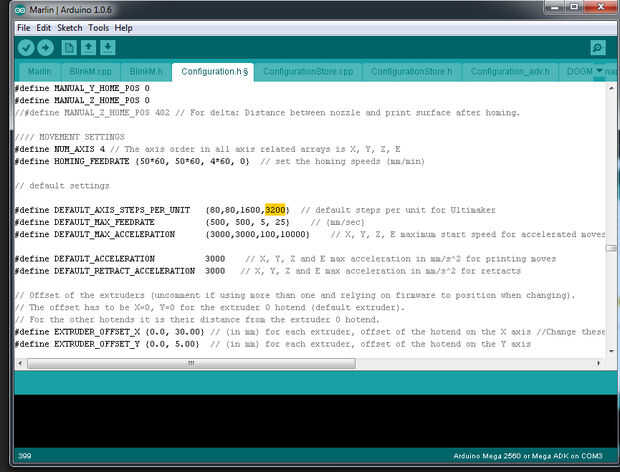
Task: Maximize the Arduino window
Action: pos(574,7)
